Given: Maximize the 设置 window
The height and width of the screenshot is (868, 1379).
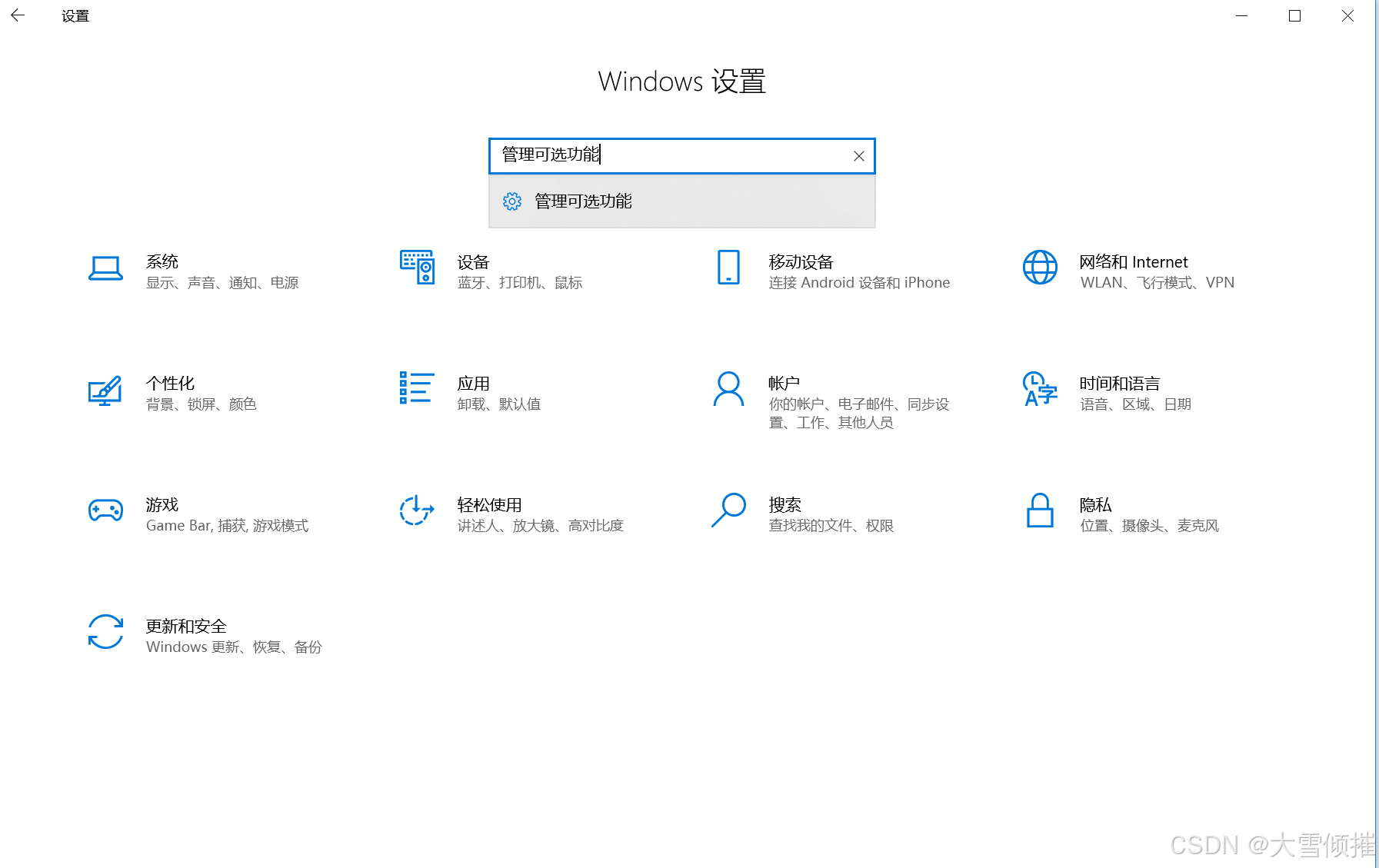Looking at the screenshot, I should [1294, 15].
